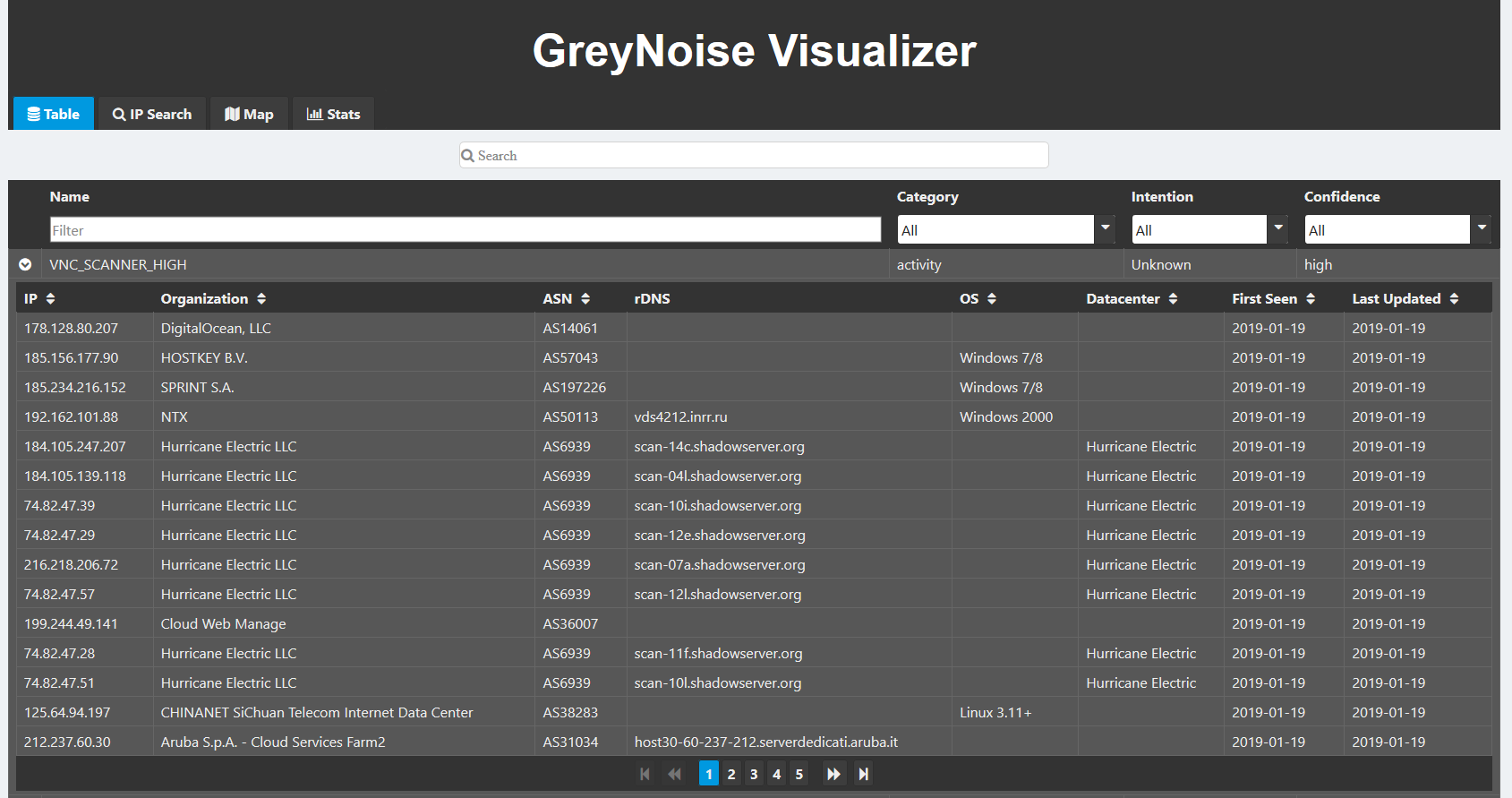Image resolution: width=1512 pixels, height=798 pixels.
Task: Sort by First Seen column arrows
Action: tap(1311, 299)
